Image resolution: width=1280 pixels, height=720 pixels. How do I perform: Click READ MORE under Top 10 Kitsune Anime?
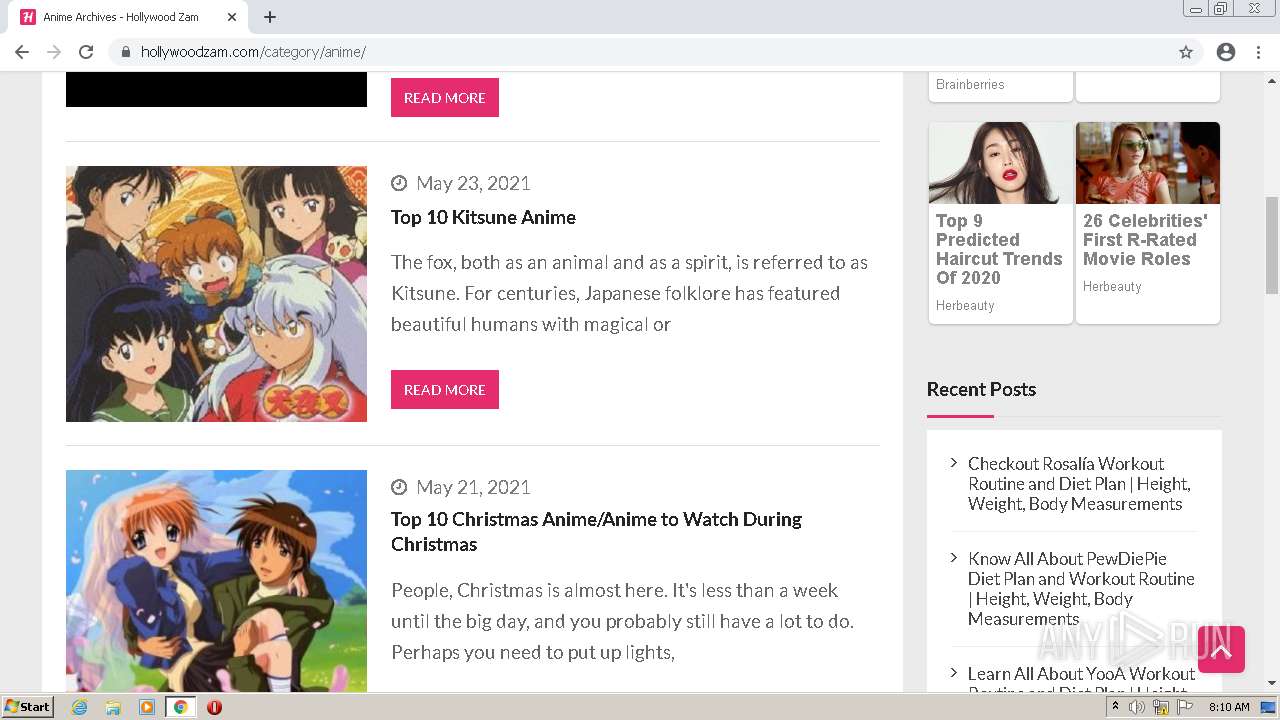pos(445,390)
